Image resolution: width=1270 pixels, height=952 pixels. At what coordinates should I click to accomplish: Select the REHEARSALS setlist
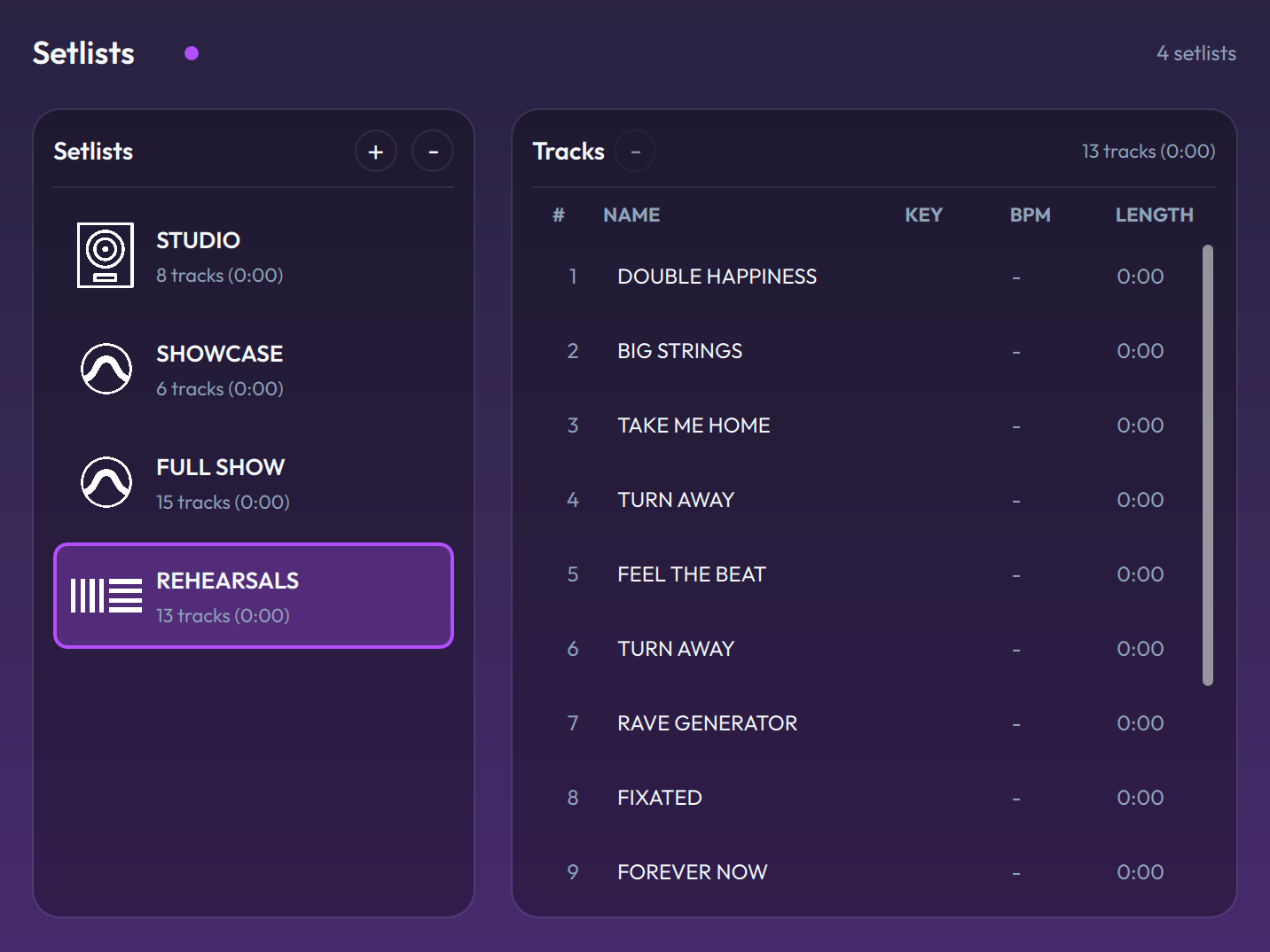click(x=254, y=597)
